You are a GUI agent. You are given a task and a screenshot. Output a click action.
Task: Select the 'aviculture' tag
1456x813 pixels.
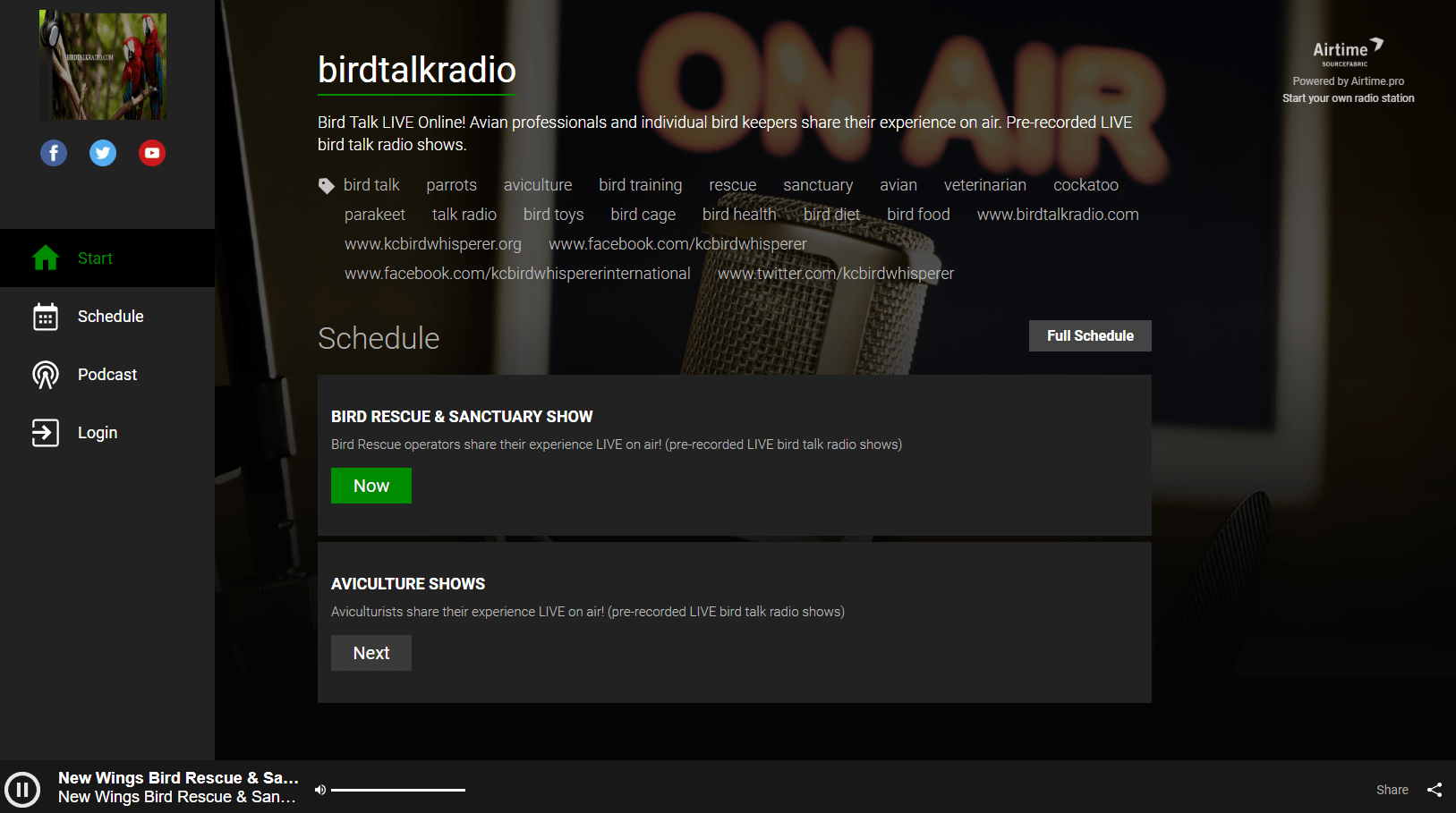point(538,185)
